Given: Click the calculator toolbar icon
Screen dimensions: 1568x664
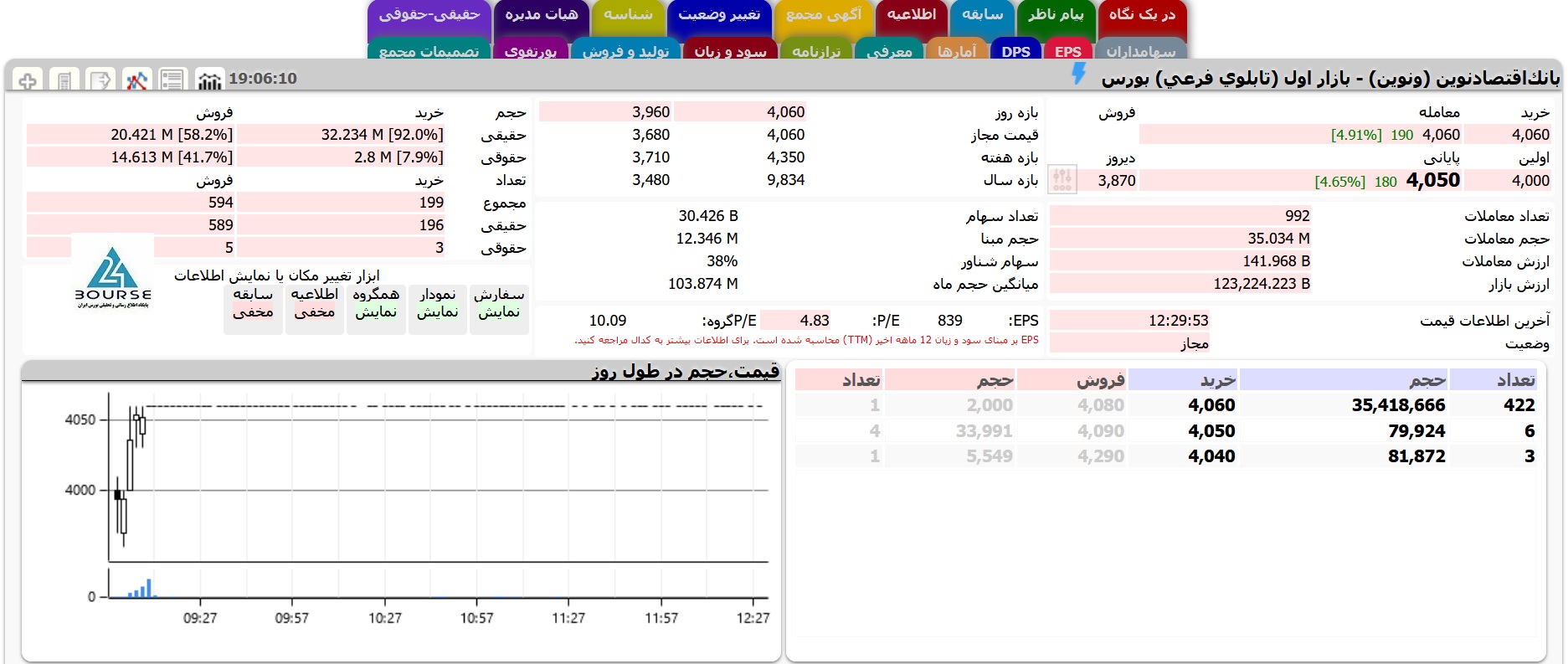Looking at the screenshot, I should click(64, 80).
